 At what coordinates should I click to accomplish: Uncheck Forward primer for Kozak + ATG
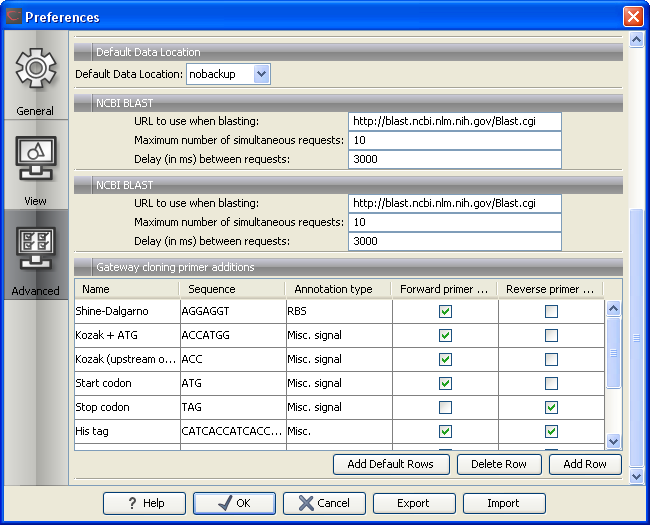coord(445,335)
